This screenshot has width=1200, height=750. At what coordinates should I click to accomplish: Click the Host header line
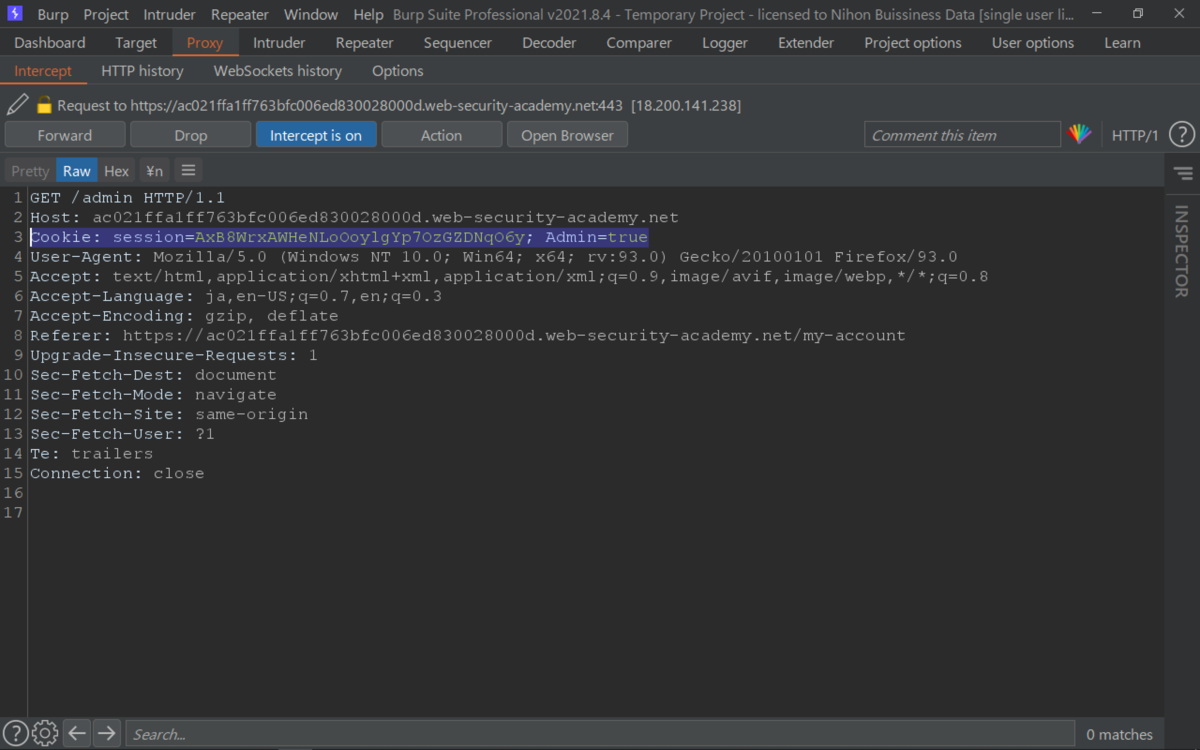[x=354, y=217]
